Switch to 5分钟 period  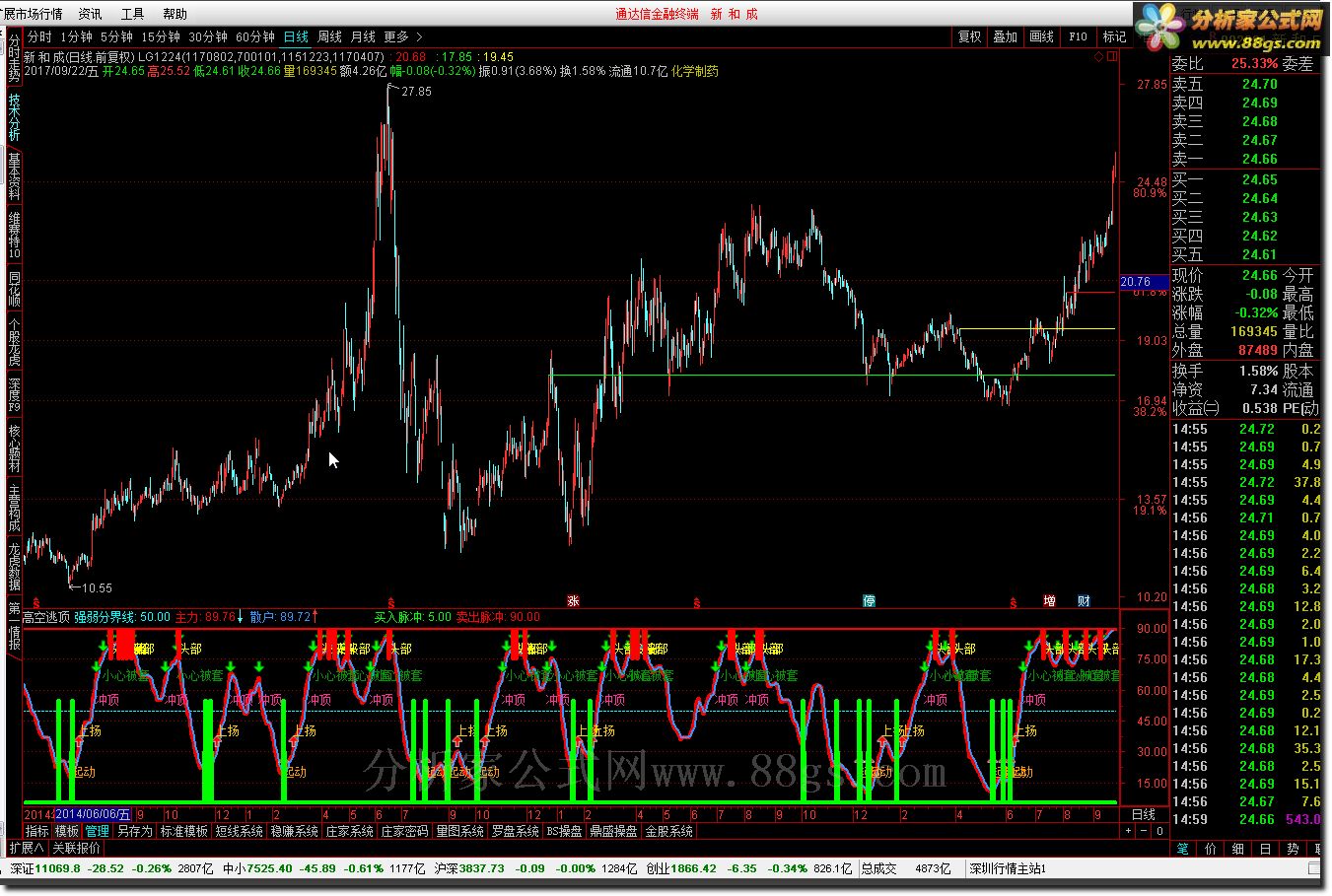(116, 36)
